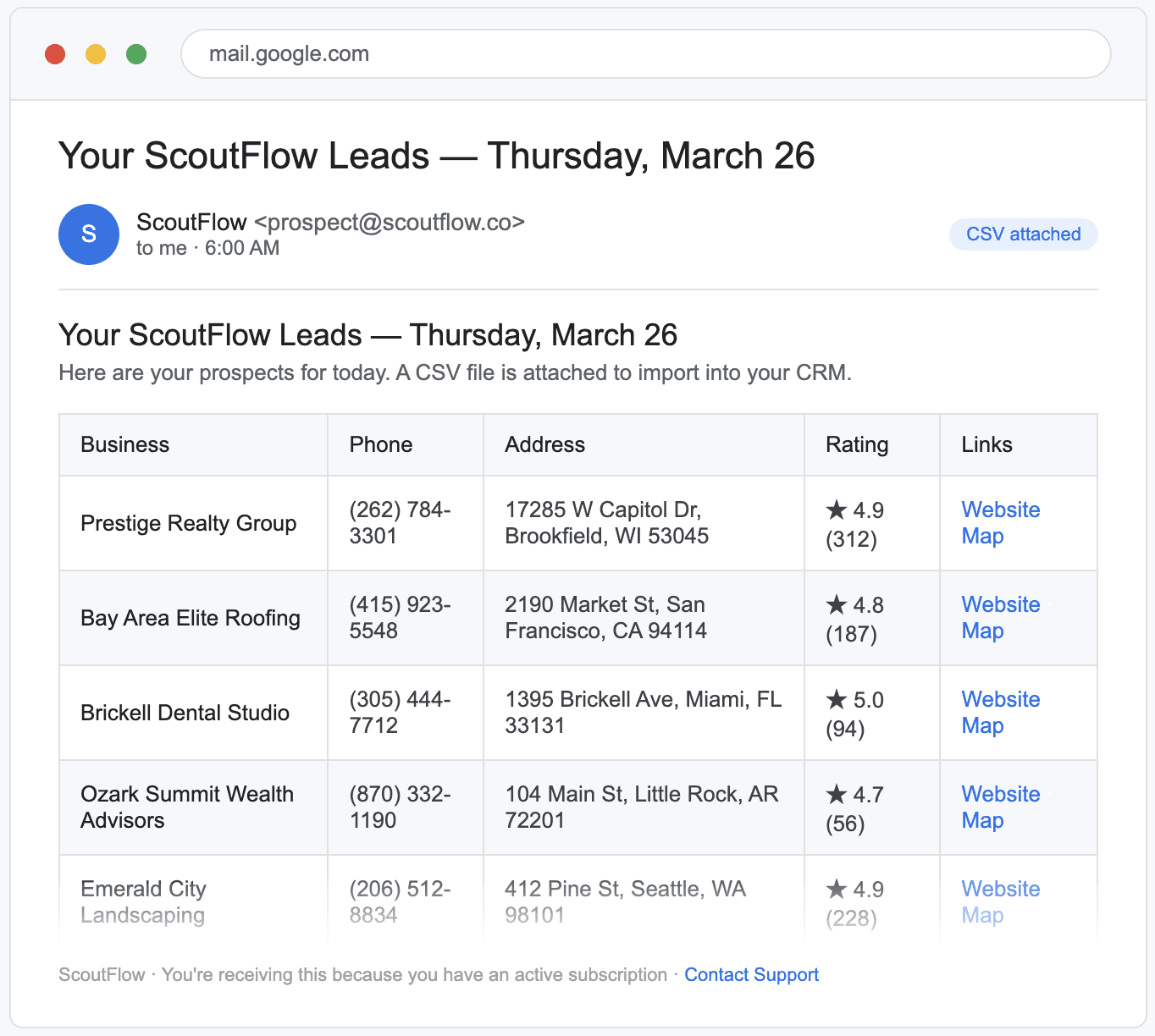Open Website link for Prestige Realty Group
Screen dimensions: 1155x1036
(x=1001, y=510)
